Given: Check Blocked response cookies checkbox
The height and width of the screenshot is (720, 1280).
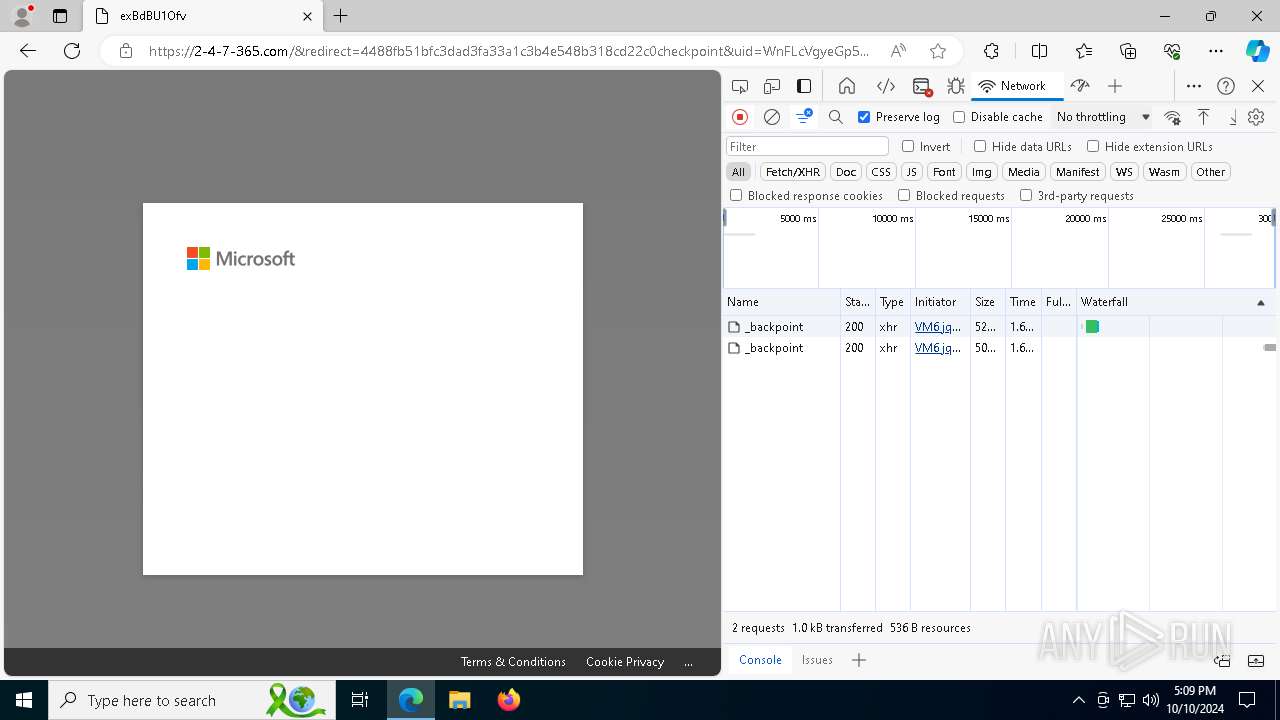Looking at the screenshot, I should coord(736,196).
